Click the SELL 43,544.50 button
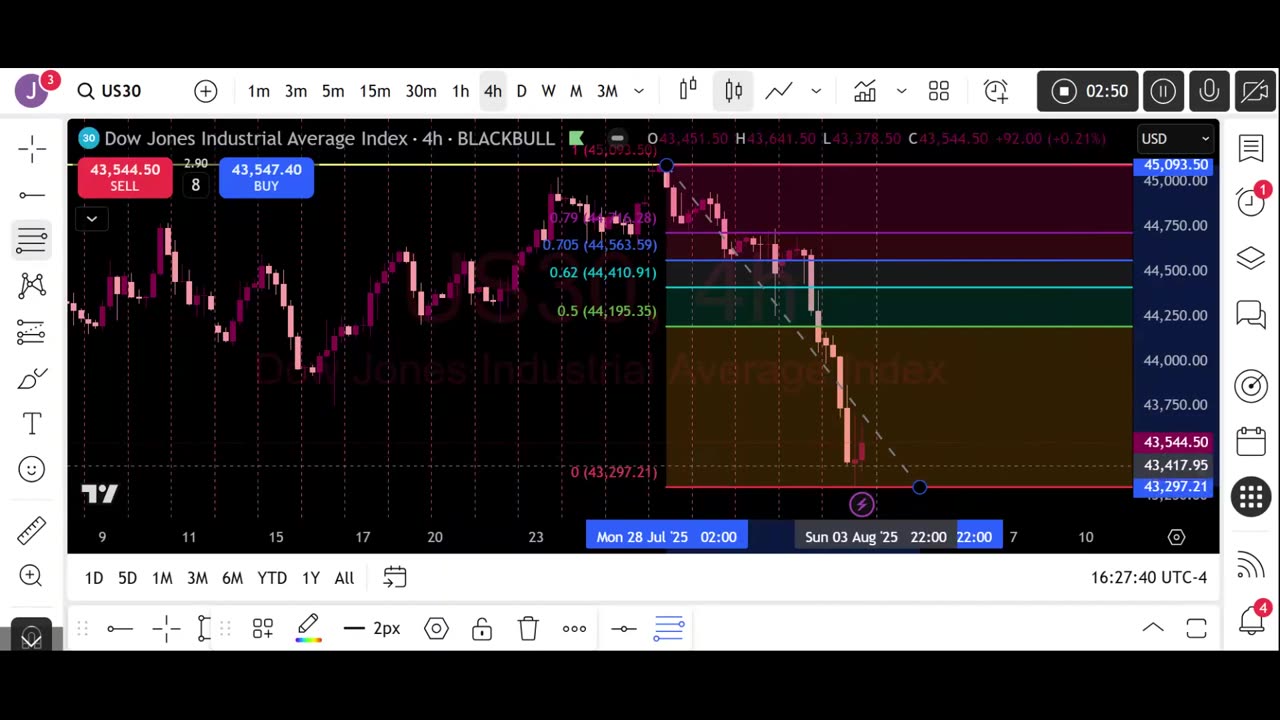 point(125,177)
